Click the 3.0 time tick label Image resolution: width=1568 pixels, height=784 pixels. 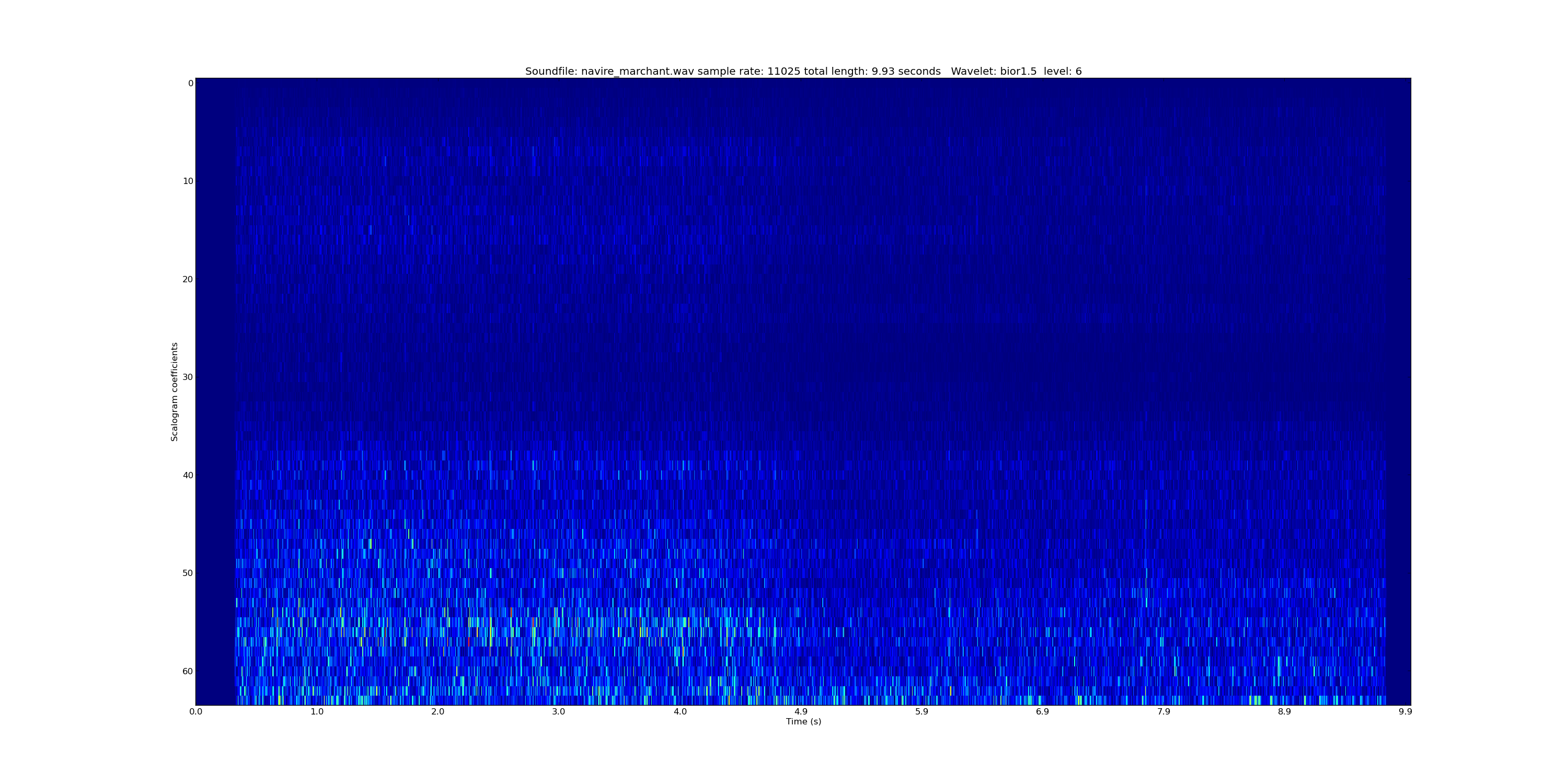(558, 711)
